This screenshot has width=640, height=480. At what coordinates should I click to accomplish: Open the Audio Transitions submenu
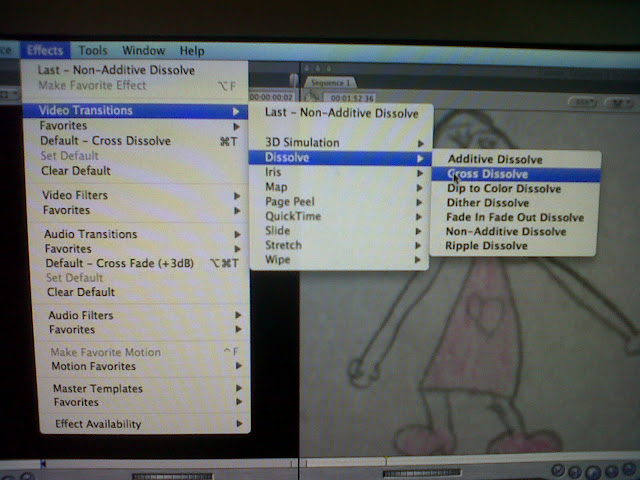[x=140, y=234]
